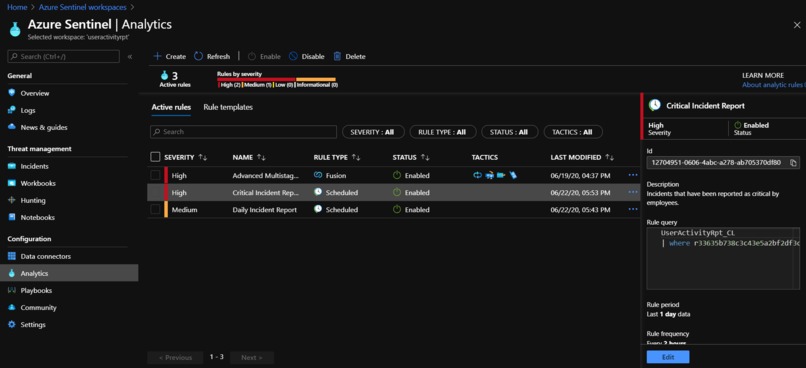Switch to the Active rules tab

[171, 107]
